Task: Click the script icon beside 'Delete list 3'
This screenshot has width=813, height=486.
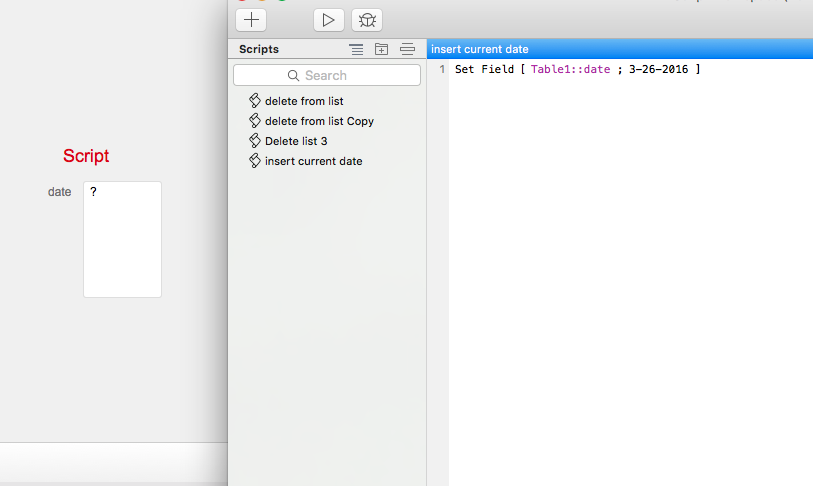Action: pyautogui.click(x=255, y=141)
